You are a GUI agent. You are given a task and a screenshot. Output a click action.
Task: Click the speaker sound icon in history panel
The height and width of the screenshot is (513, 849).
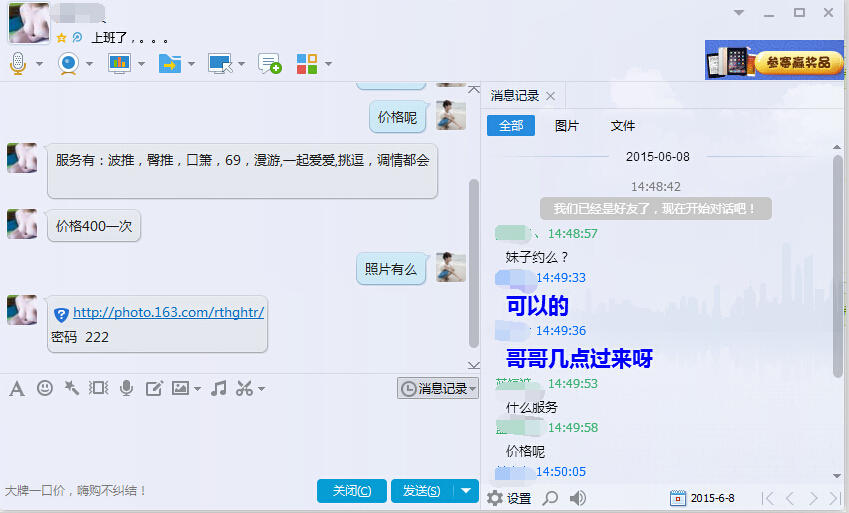pos(578,498)
